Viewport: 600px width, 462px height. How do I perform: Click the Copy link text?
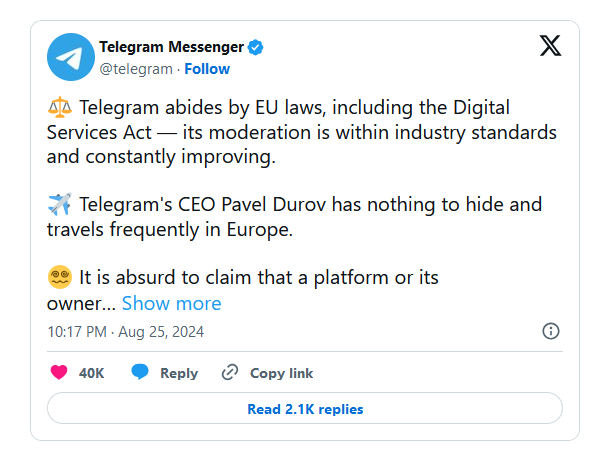point(281,373)
